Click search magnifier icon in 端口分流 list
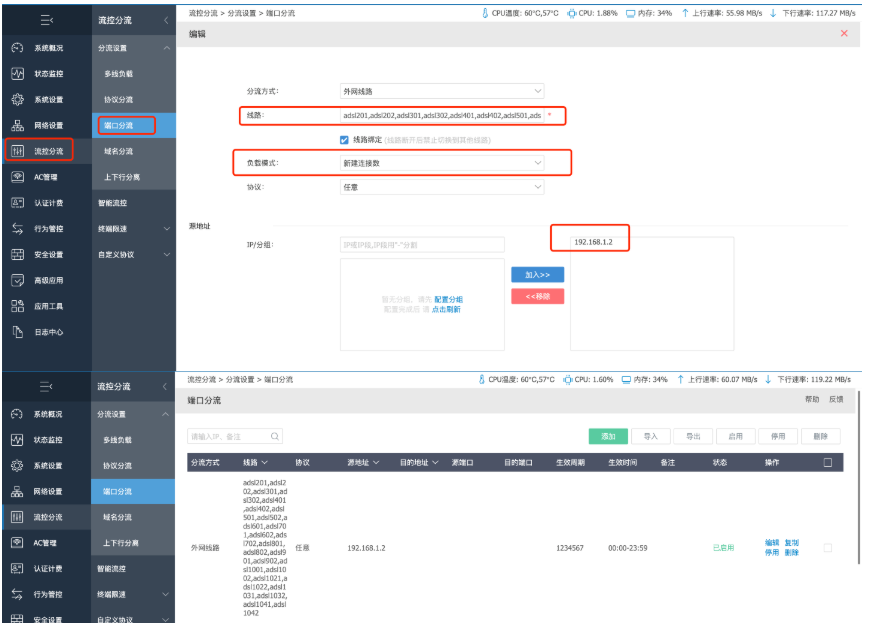 [x=275, y=436]
